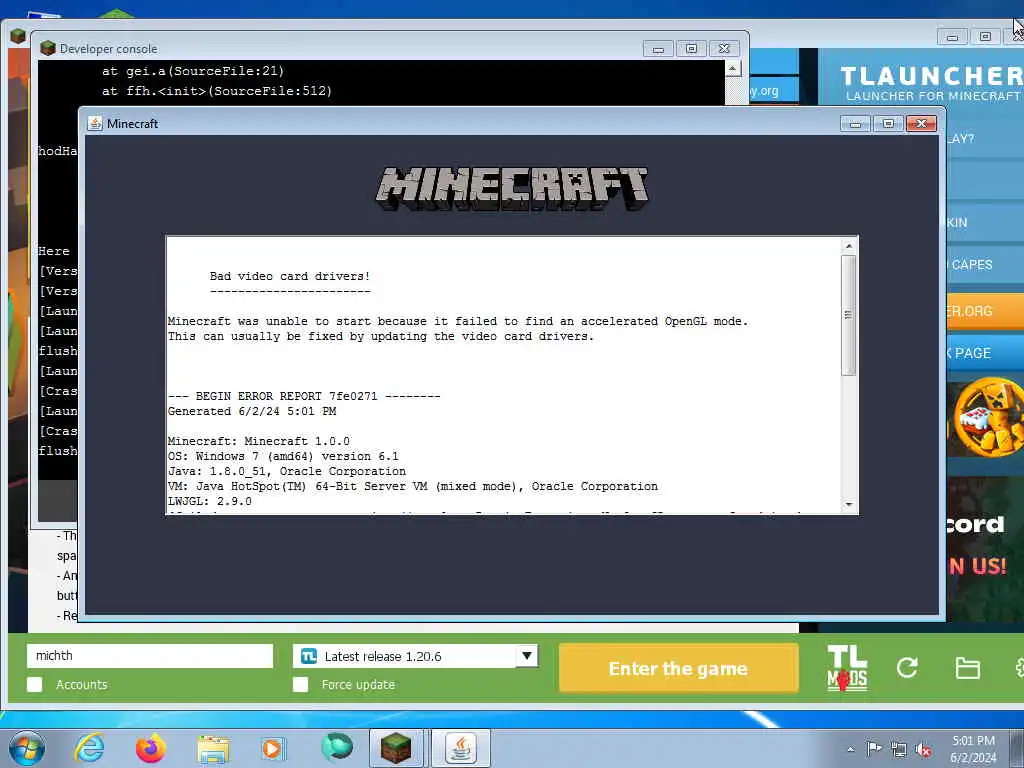
Task: Click the michth username field
Action: [150, 656]
